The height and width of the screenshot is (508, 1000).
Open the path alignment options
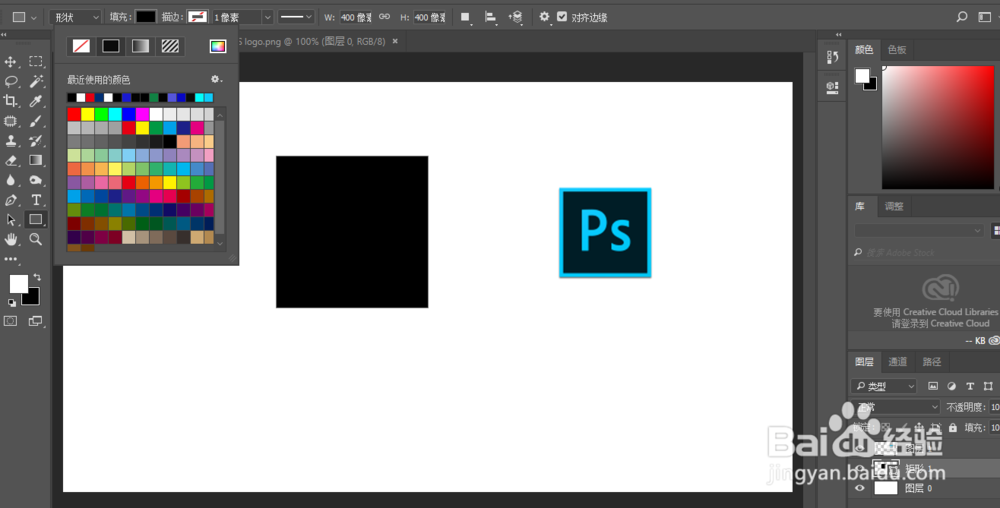(490, 17)
